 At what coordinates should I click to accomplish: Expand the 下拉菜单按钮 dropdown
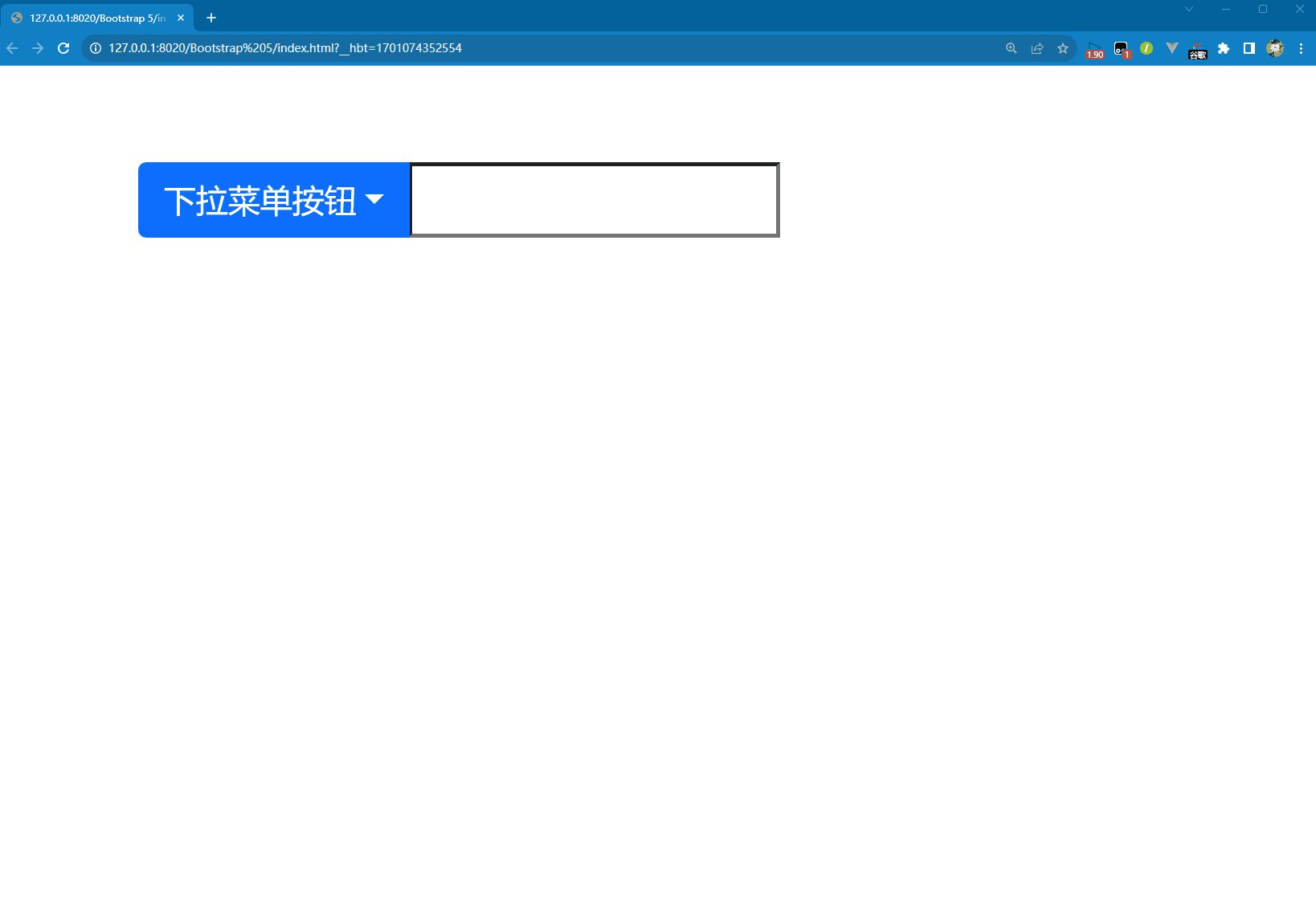click(273, 199)
